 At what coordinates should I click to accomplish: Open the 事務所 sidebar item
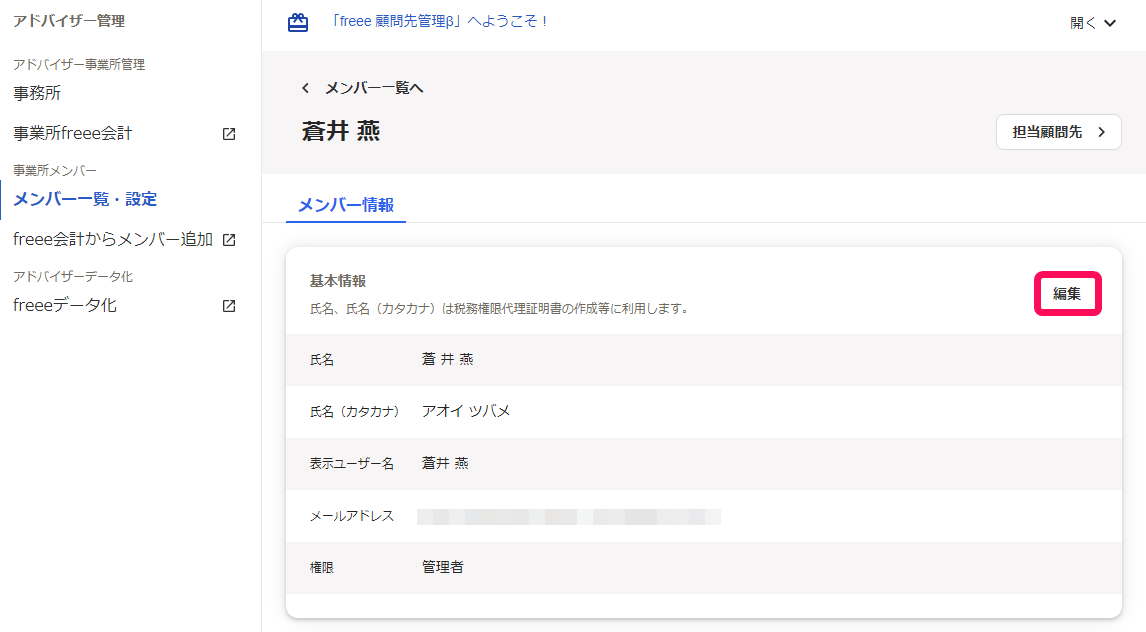pos(37,94)
